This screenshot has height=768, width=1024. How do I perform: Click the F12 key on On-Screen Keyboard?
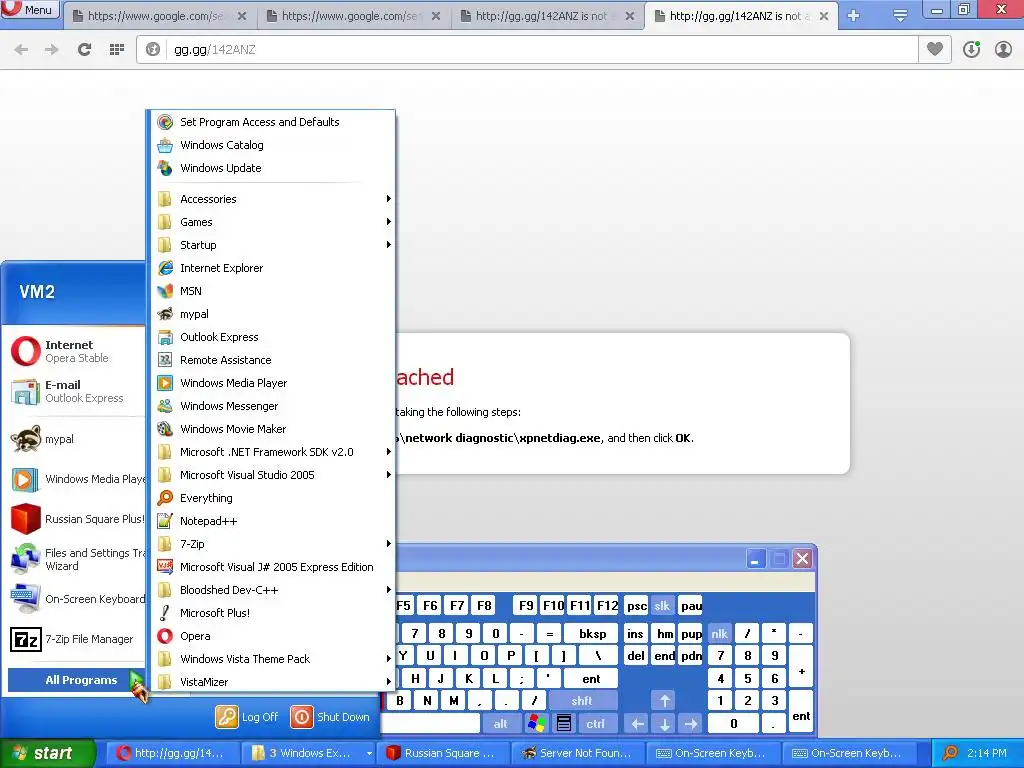[x=607, y=605]
